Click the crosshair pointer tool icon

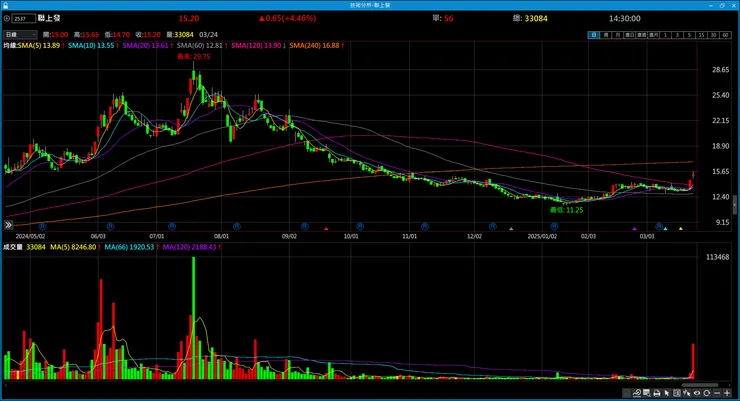(x=687, y=393)
